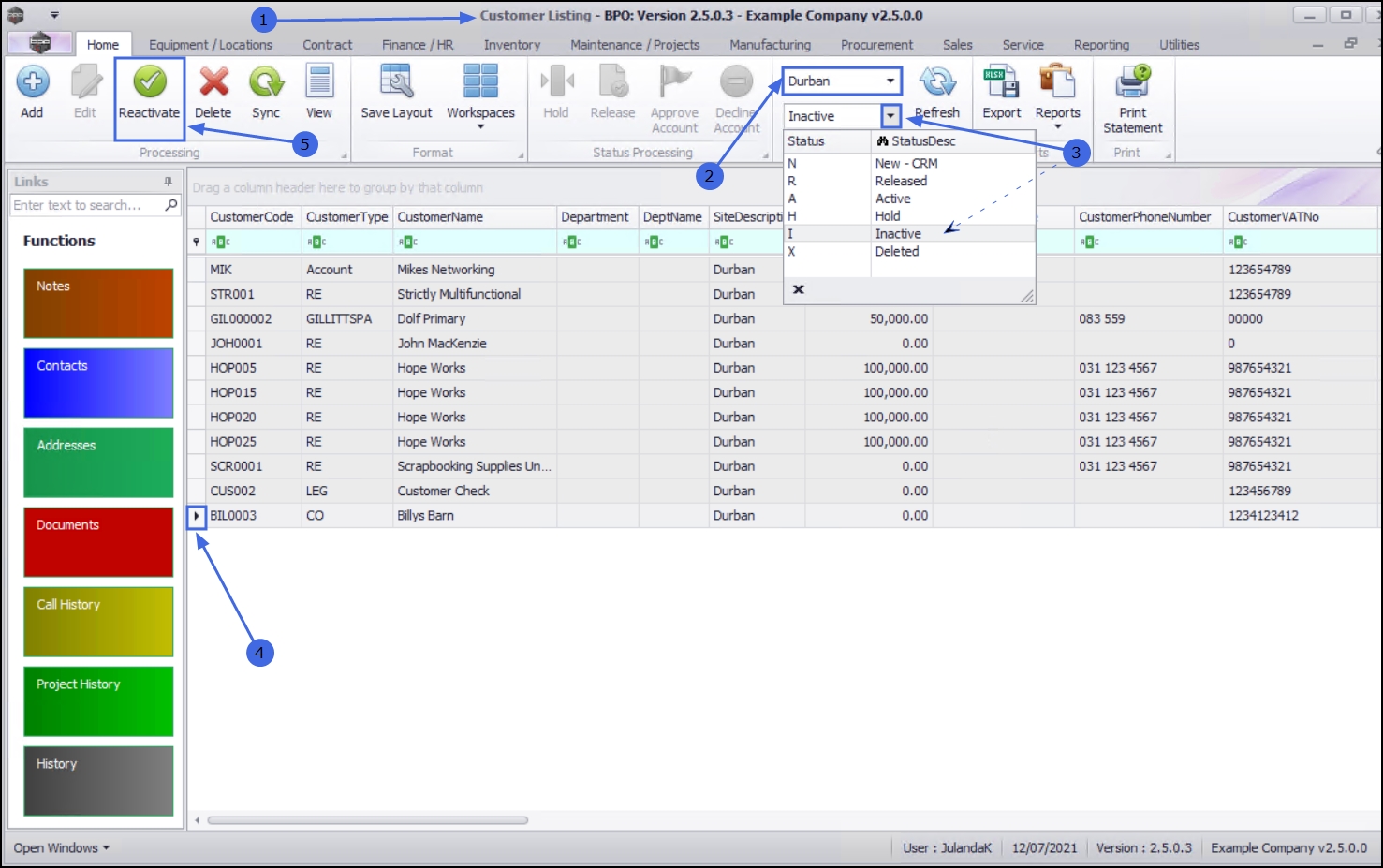Click the Delete red X icon
Screen dimensions: 1383x868
213,82
